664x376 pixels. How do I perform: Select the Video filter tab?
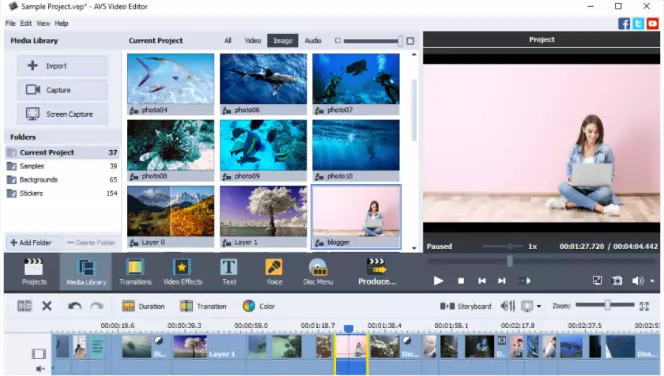click(252, 41)
